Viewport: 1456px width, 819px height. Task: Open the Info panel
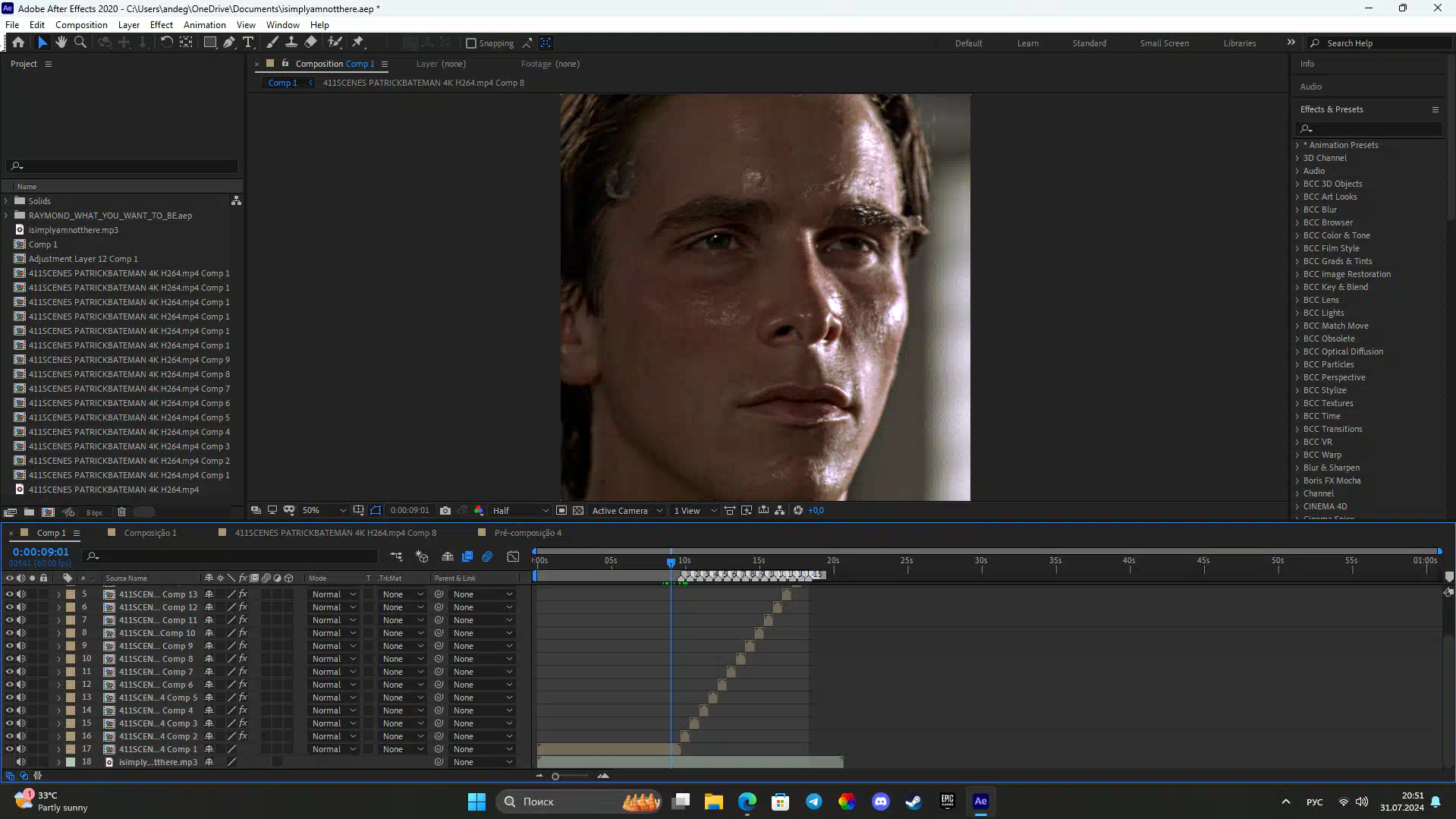pos(1307,64)
